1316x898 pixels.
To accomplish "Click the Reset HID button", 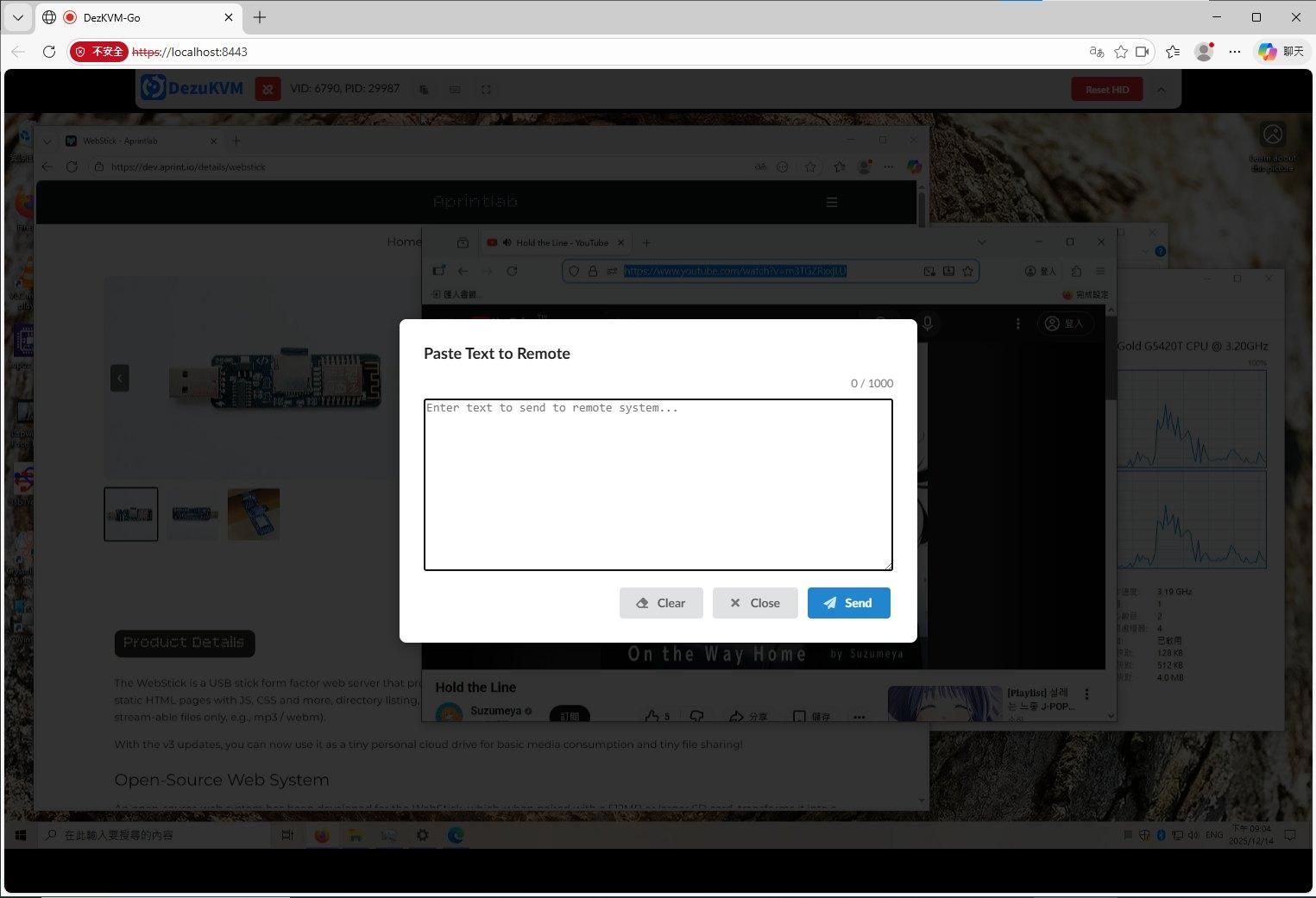I will point(1107,89).
